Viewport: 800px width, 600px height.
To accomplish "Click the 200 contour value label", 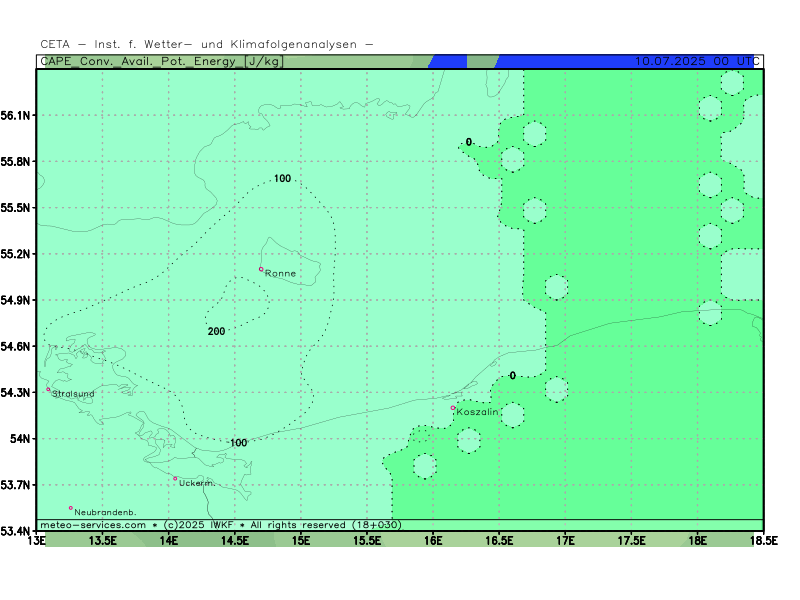I will (x=216, y=332).
